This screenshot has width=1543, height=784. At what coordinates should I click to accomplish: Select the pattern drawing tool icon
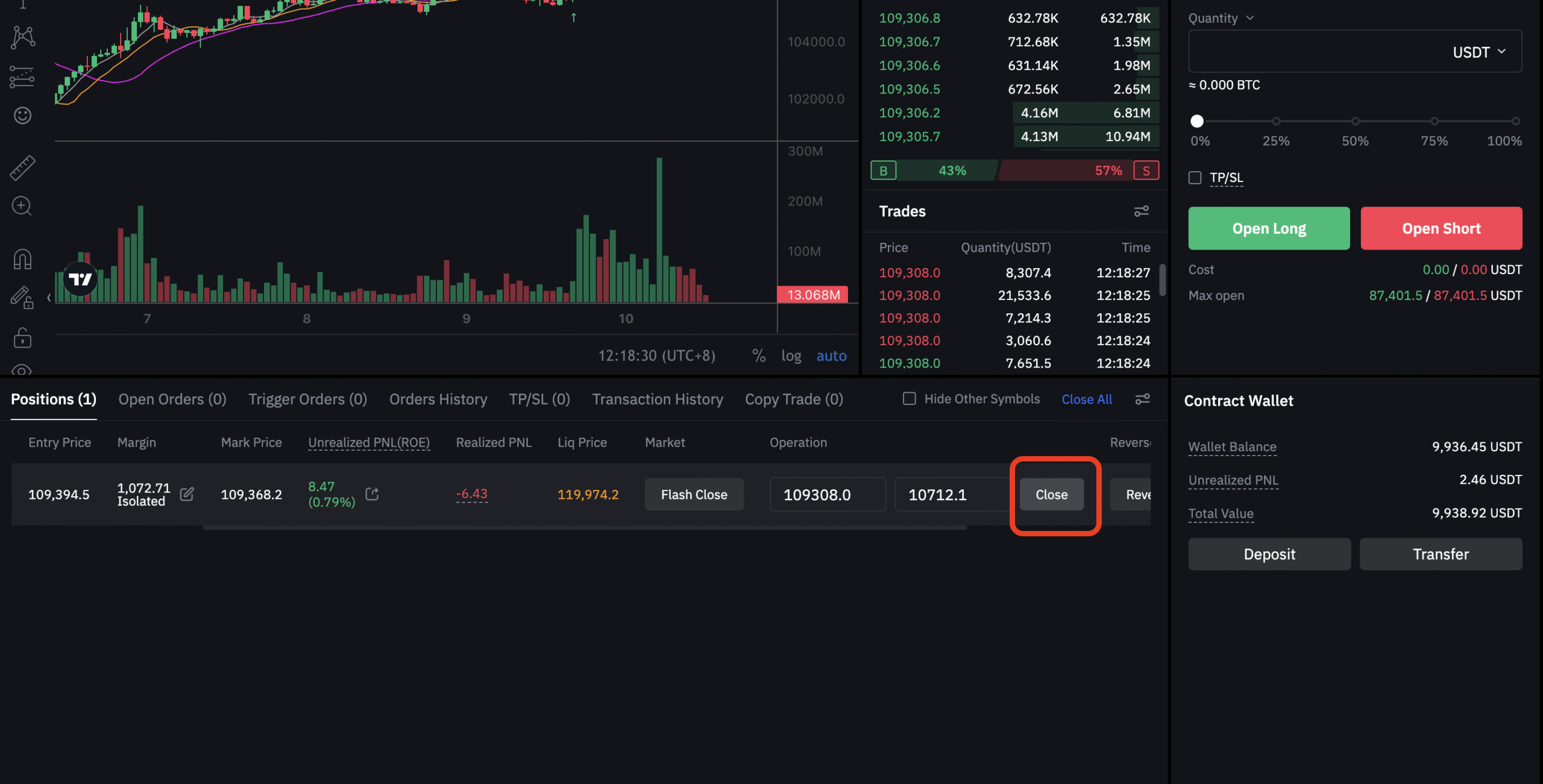tap(23, 37)
